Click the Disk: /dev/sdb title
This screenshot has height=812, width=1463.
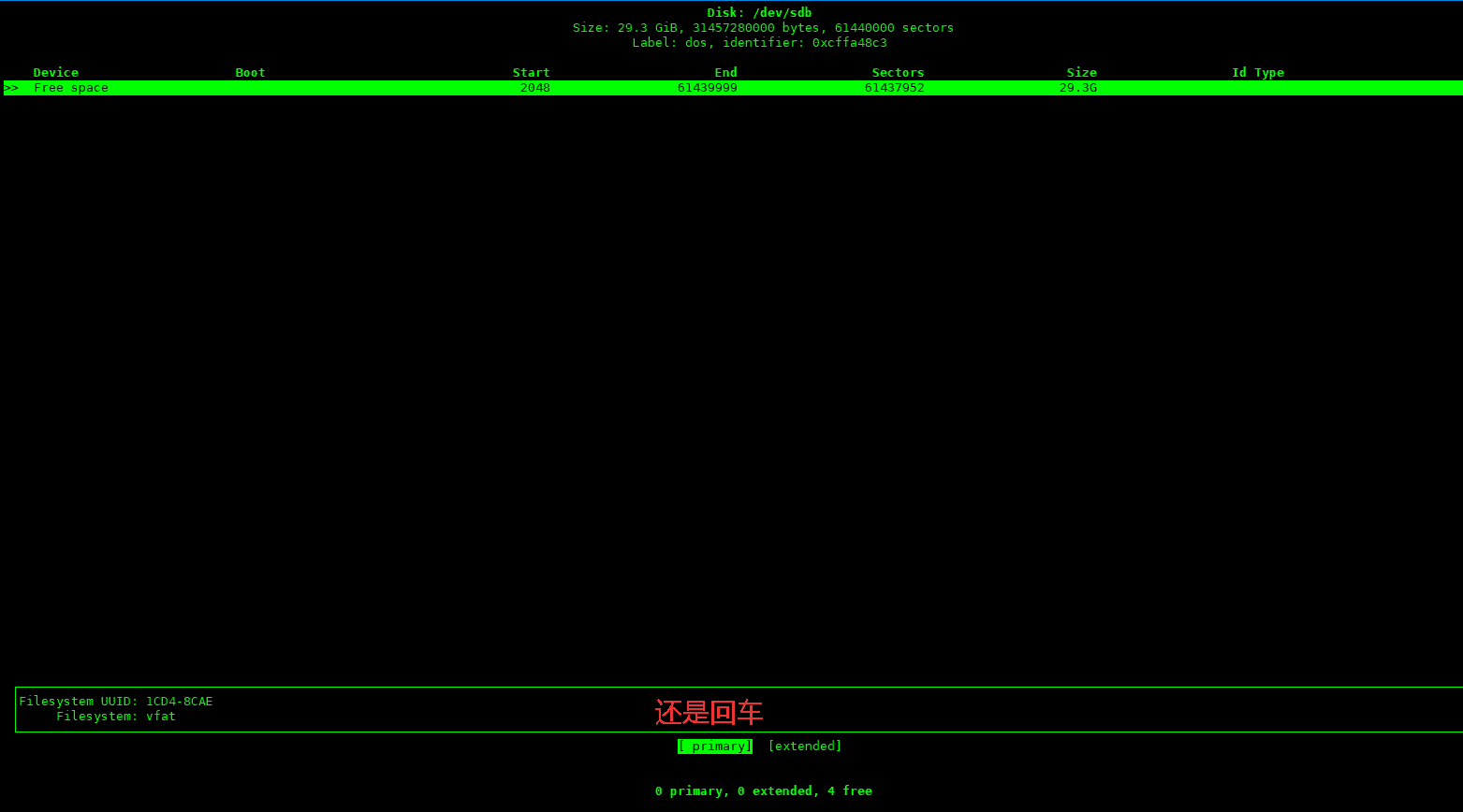click(760, 13)
